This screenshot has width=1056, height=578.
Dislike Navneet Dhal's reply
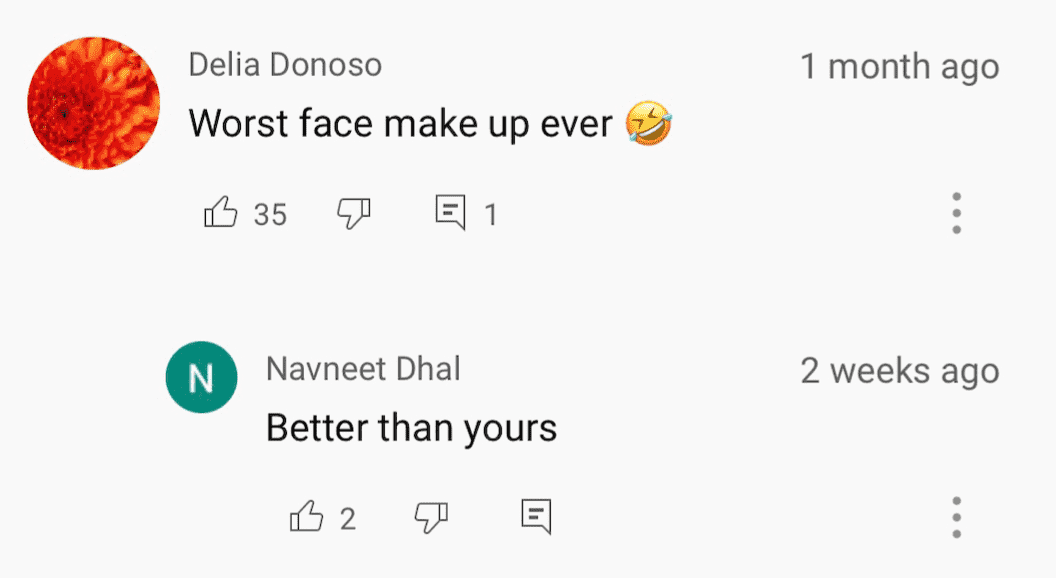[x=431, y=518]
